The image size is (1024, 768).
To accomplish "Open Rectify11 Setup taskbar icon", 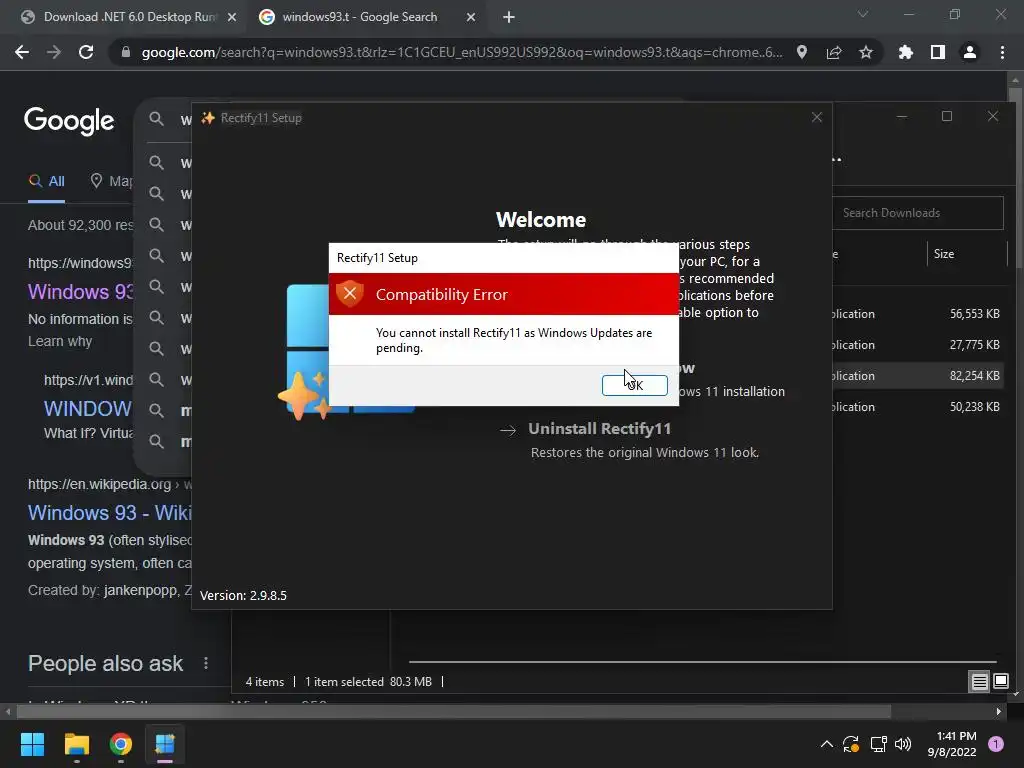I will coord(165,744).
